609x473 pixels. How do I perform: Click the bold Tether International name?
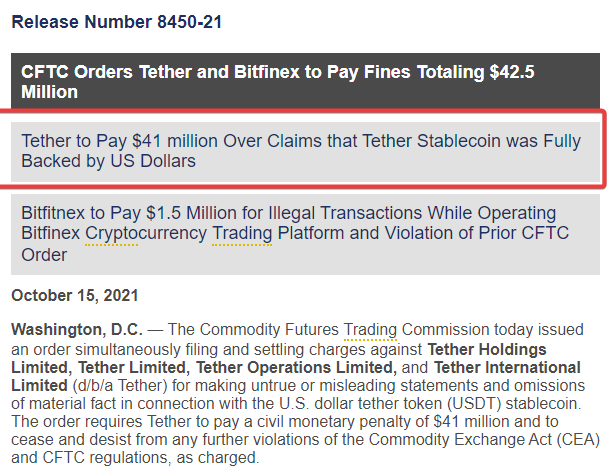[x=507, y=367]
